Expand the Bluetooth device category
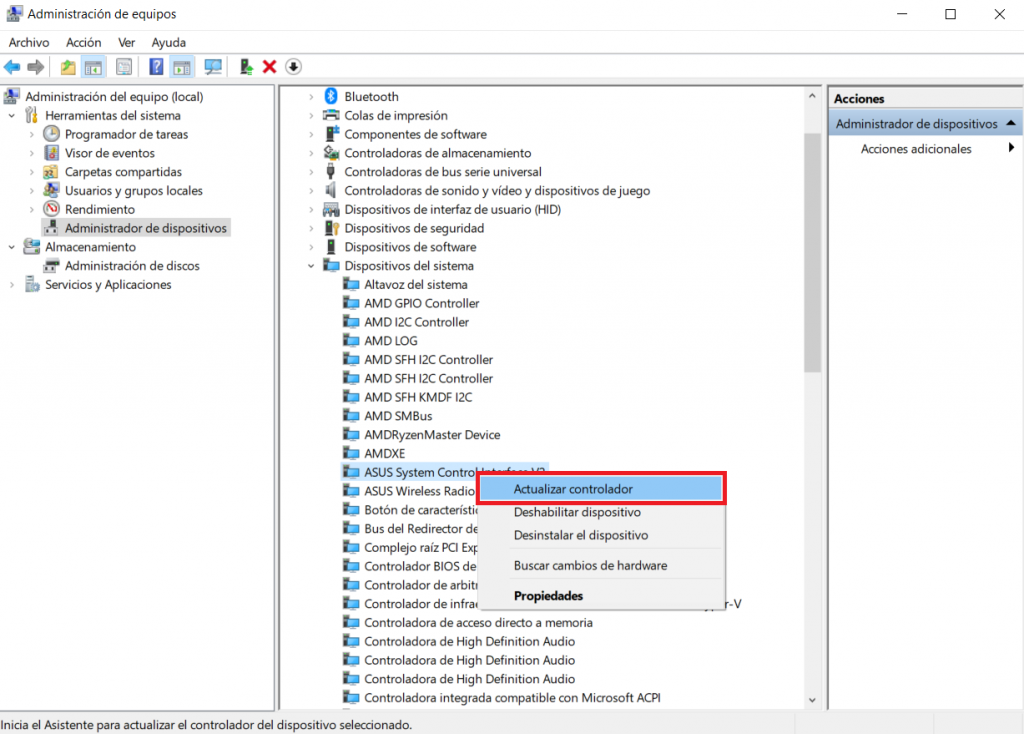1024x734 pixels. click(311, 97)
